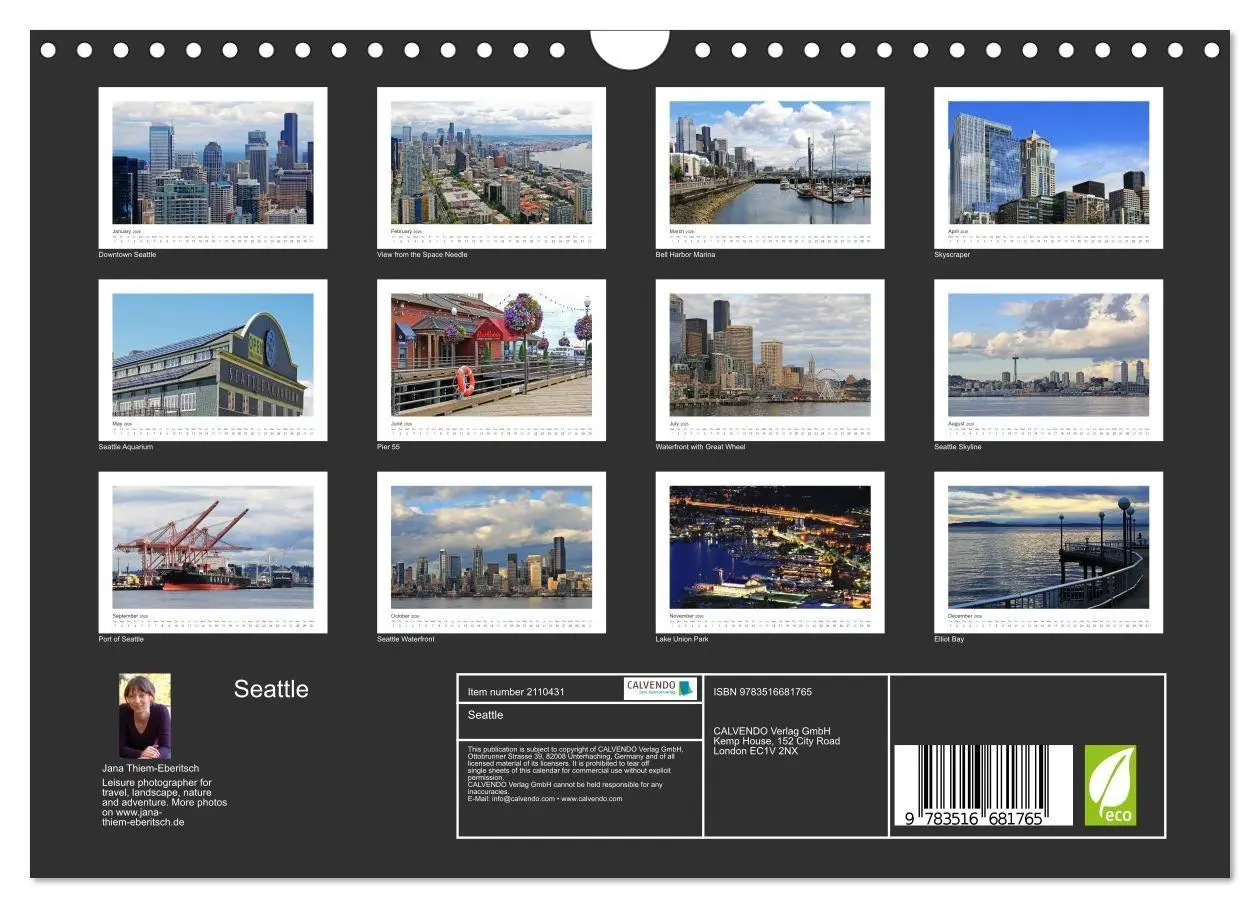
Task: Select the Waterfront with Great Wheel photo
Action: pos(770,360)
